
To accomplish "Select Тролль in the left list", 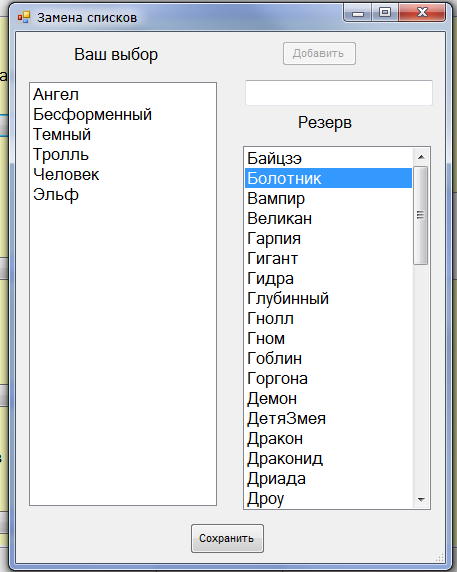I will 123,155.
